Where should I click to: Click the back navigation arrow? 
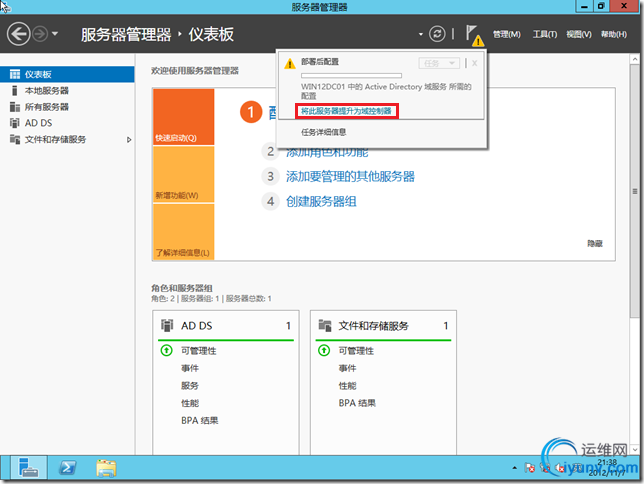coord(18,34)
